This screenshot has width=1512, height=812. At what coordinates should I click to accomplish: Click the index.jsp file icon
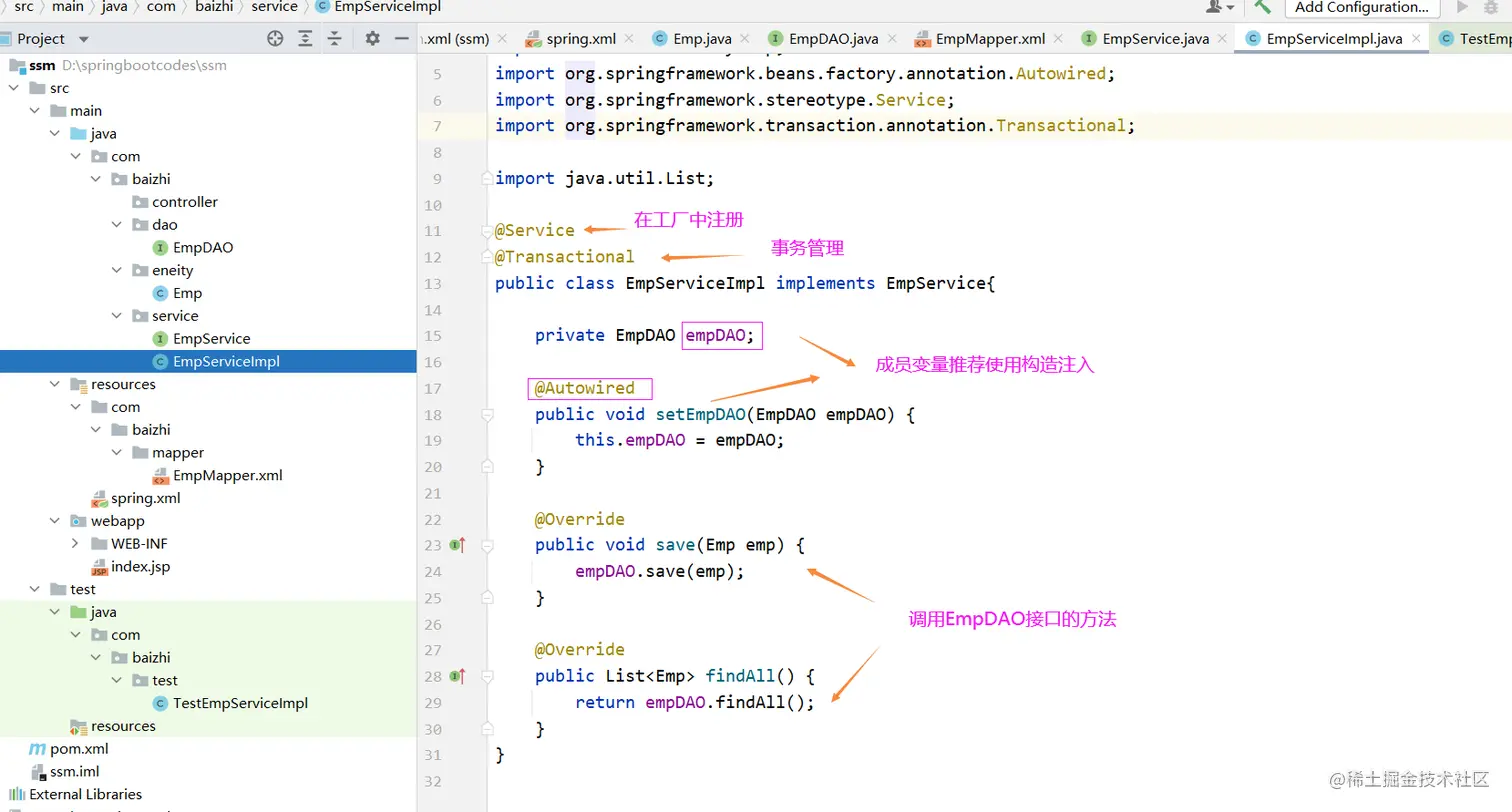coord(99,567)
